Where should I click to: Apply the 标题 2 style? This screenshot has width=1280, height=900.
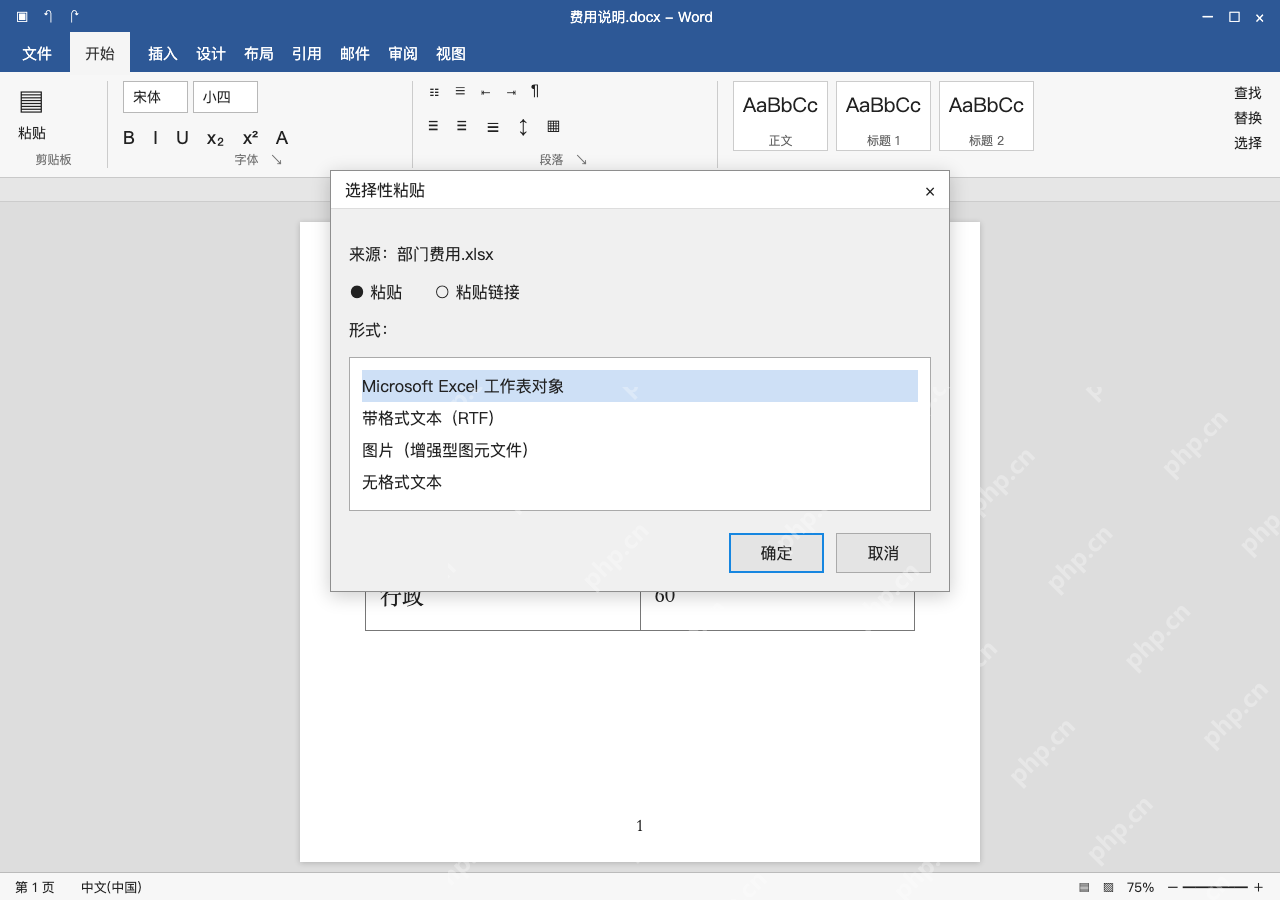coord(986,116)
